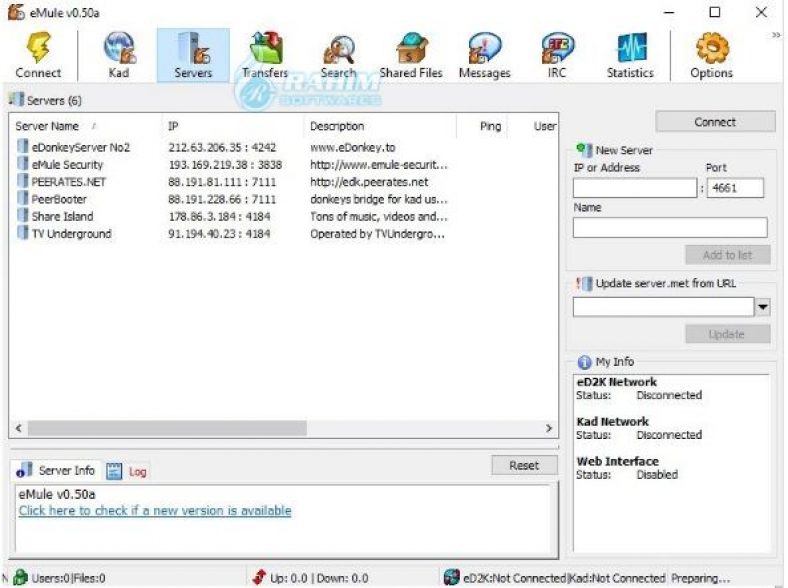Click the Connect lightning toolbar icon
This screenshot has height=588, width=788.
(x=38, y=55)
